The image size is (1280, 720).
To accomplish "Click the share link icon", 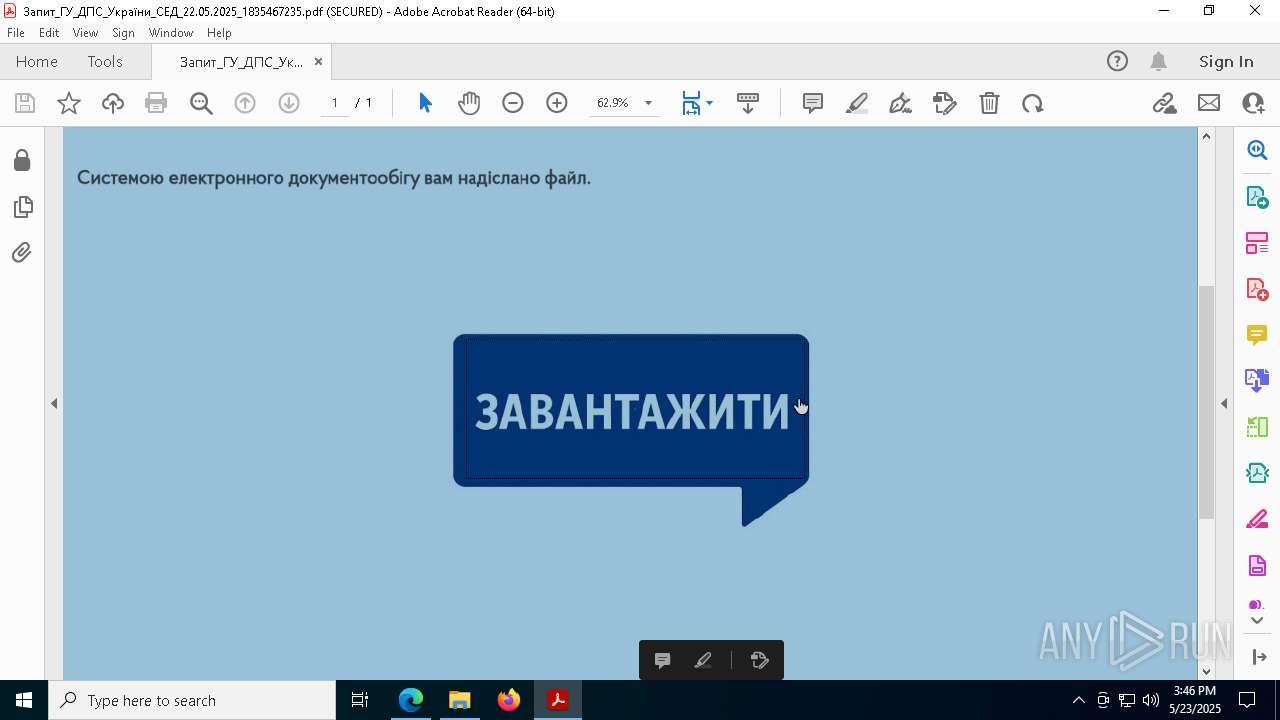I will [x=1165, y=103].
